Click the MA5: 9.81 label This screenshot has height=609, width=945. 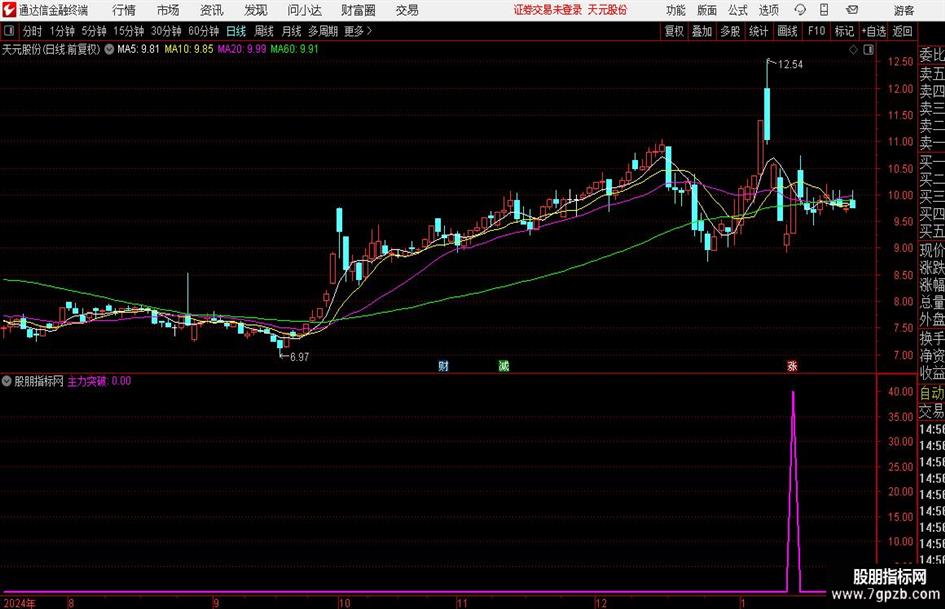139,49
